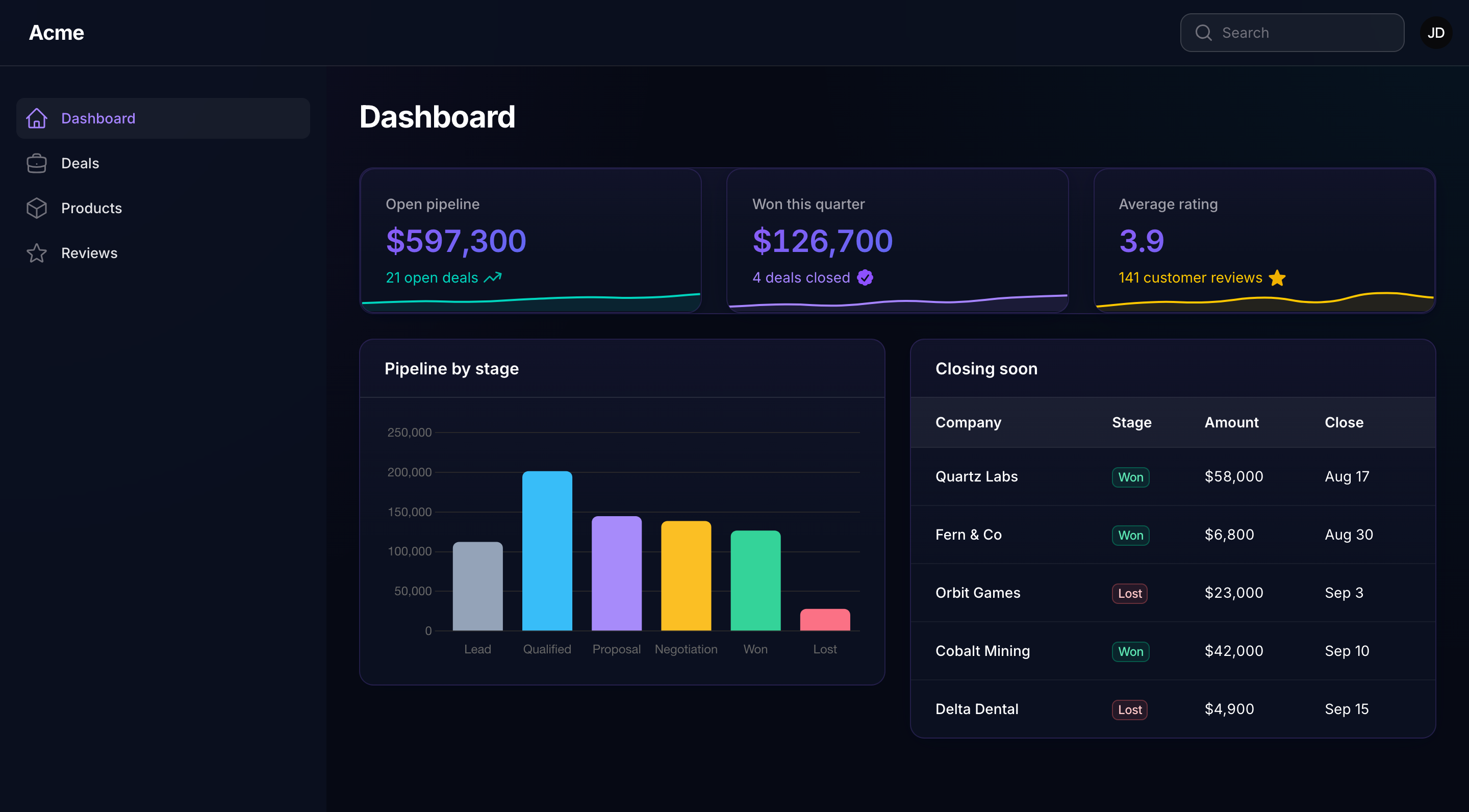Click the Products cube icon
Screen dimensions: 1469x812
[37, 208]
